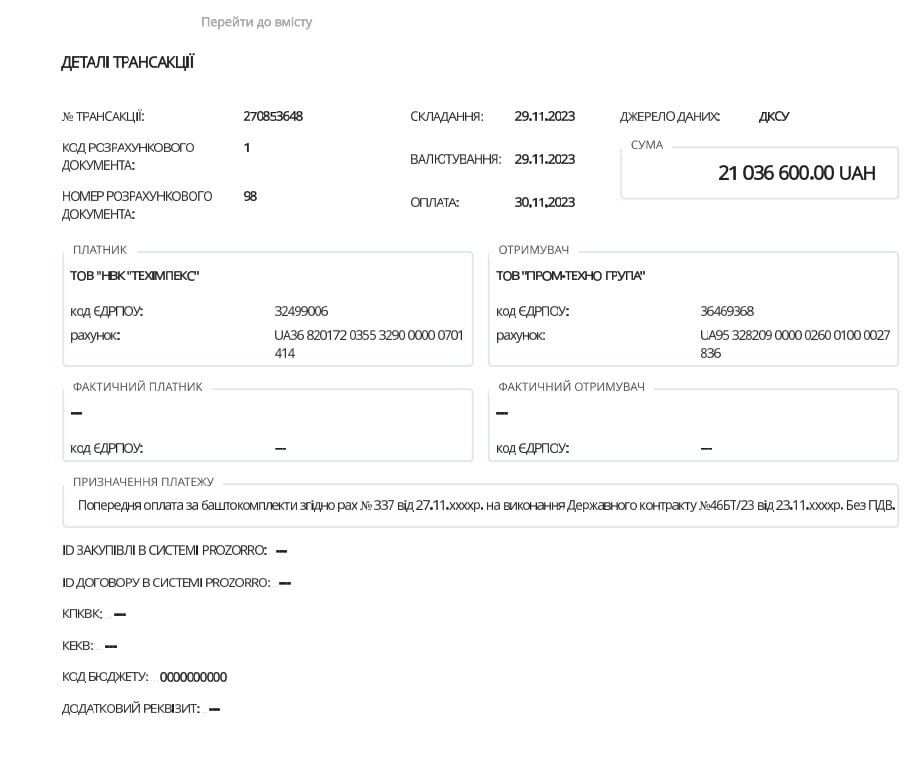The image size is (906, 763).
Task: Click the sum 21 036 600.00 UAH
Action: coord(796,173)
